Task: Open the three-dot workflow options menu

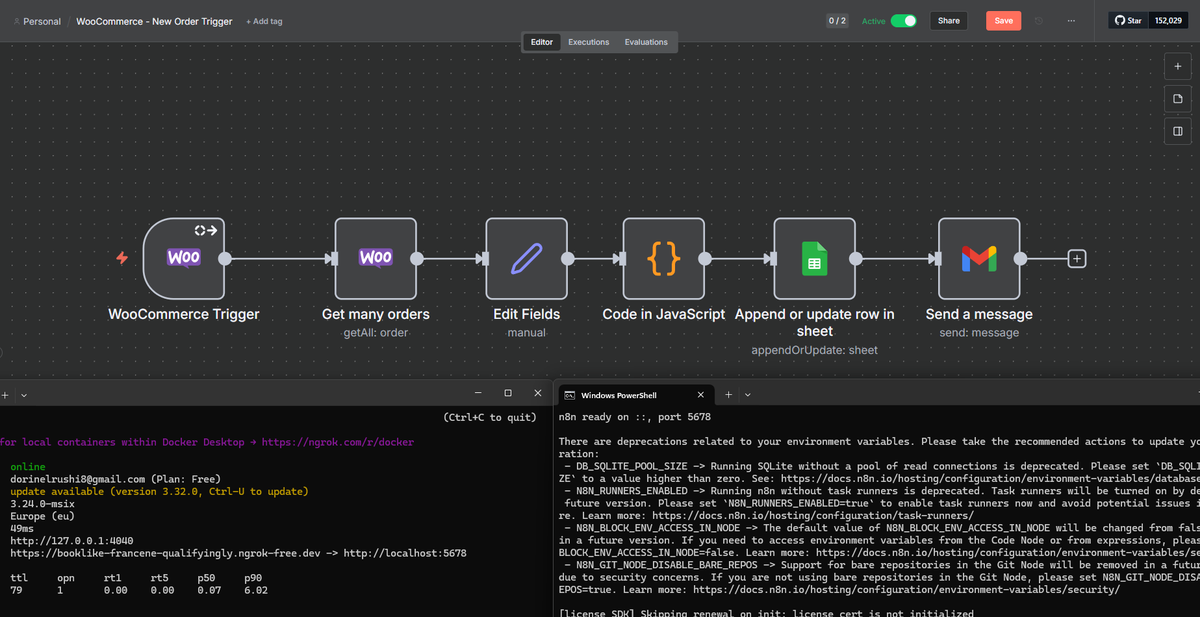Action: pos(1071,20)
